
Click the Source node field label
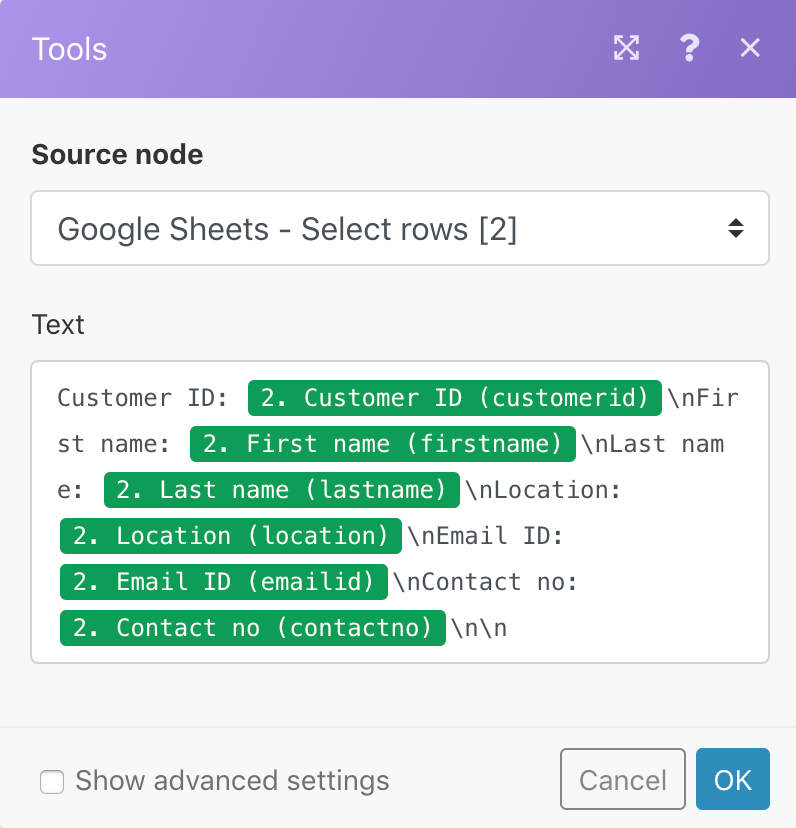click(x=117, y=155)
